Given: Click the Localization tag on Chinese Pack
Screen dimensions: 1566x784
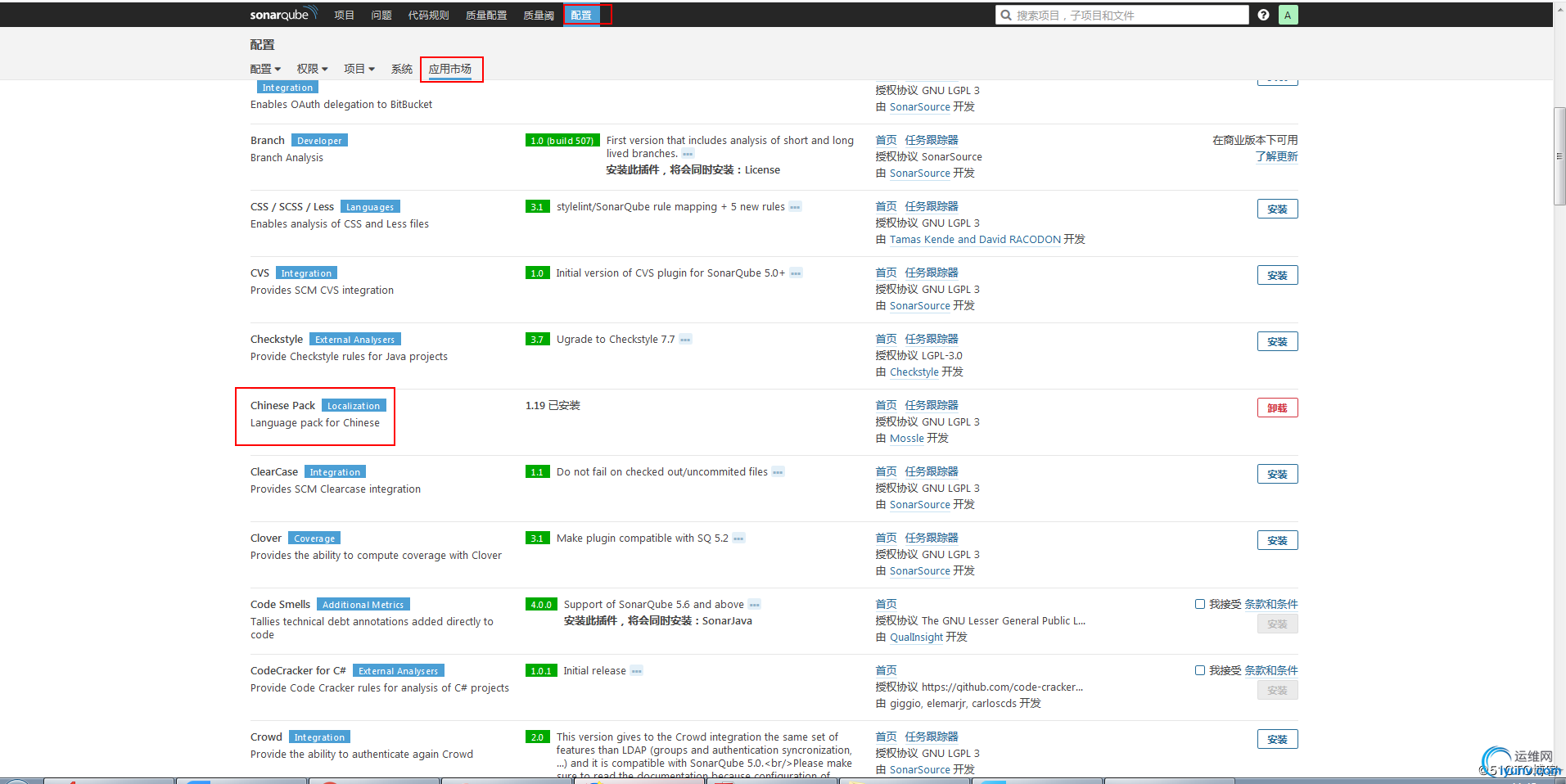Looking at the screenshot, I should (354, 405).
